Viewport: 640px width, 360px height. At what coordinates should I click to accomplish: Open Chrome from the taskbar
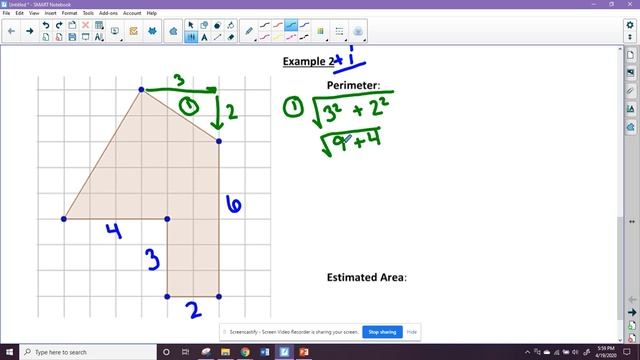[245, 352]
